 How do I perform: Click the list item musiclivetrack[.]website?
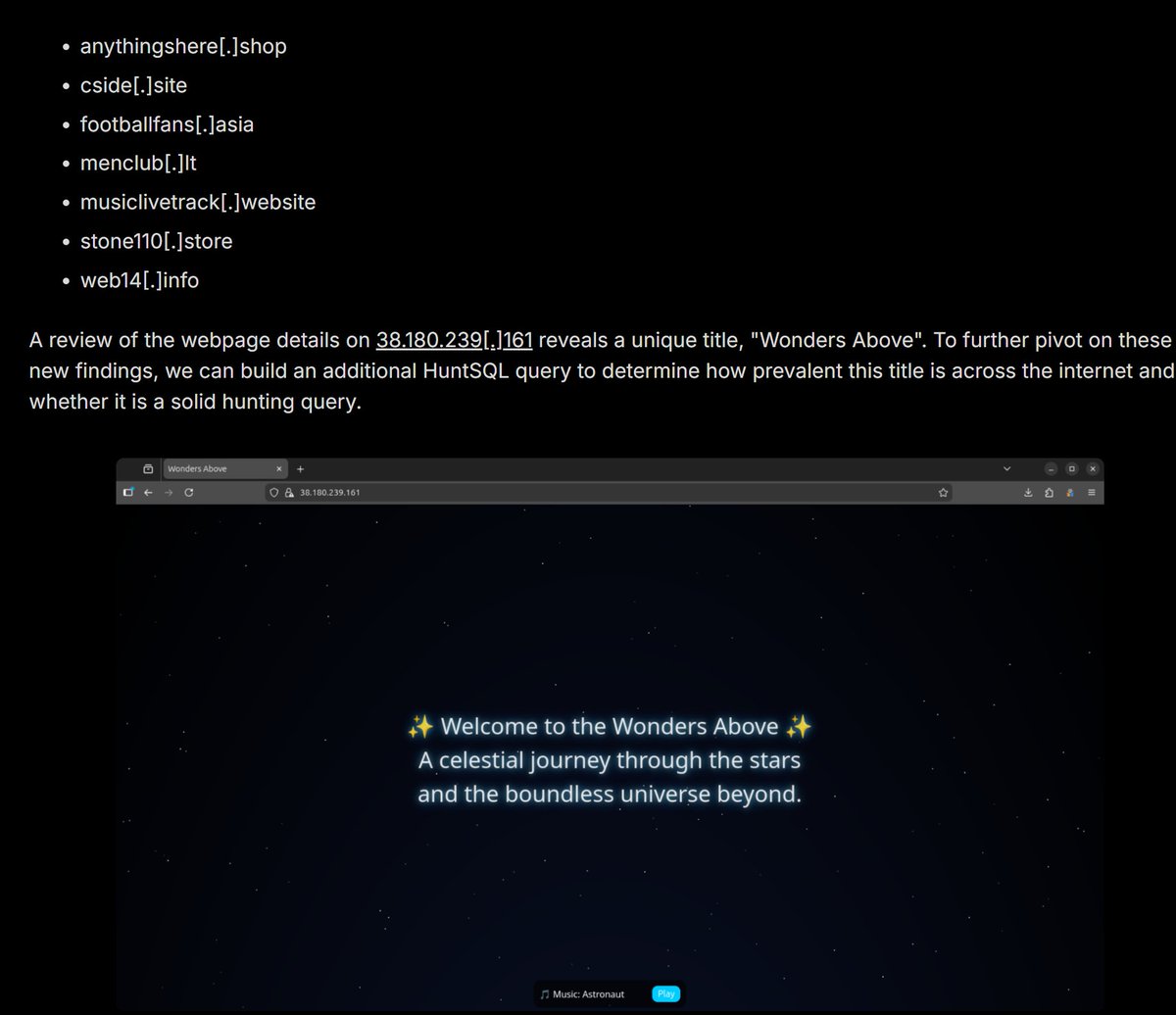198,203
